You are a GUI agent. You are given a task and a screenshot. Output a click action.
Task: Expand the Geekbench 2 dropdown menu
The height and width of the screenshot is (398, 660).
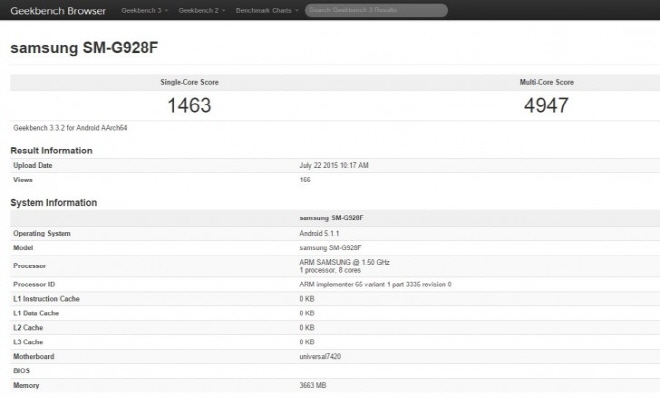click(202, 11)
